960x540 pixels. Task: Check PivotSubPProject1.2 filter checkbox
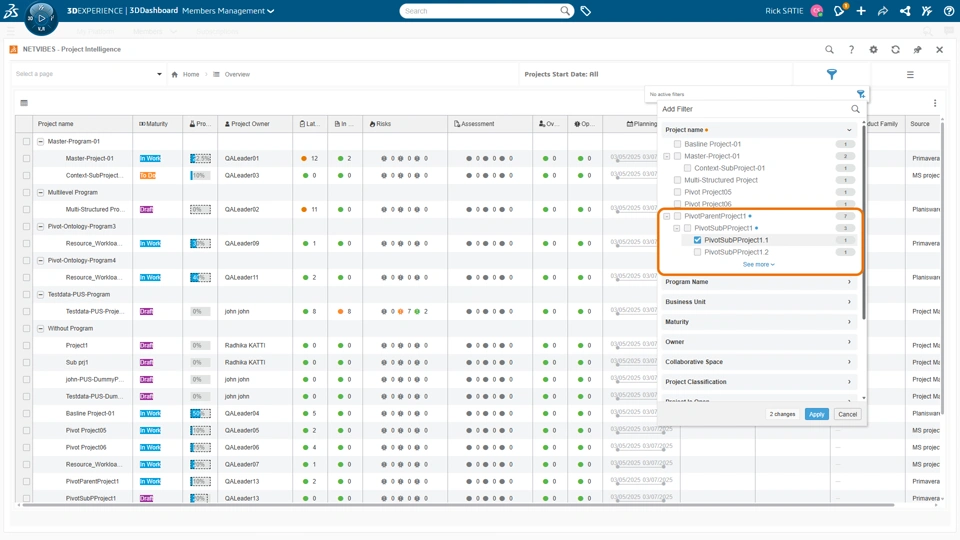[697, 252]
